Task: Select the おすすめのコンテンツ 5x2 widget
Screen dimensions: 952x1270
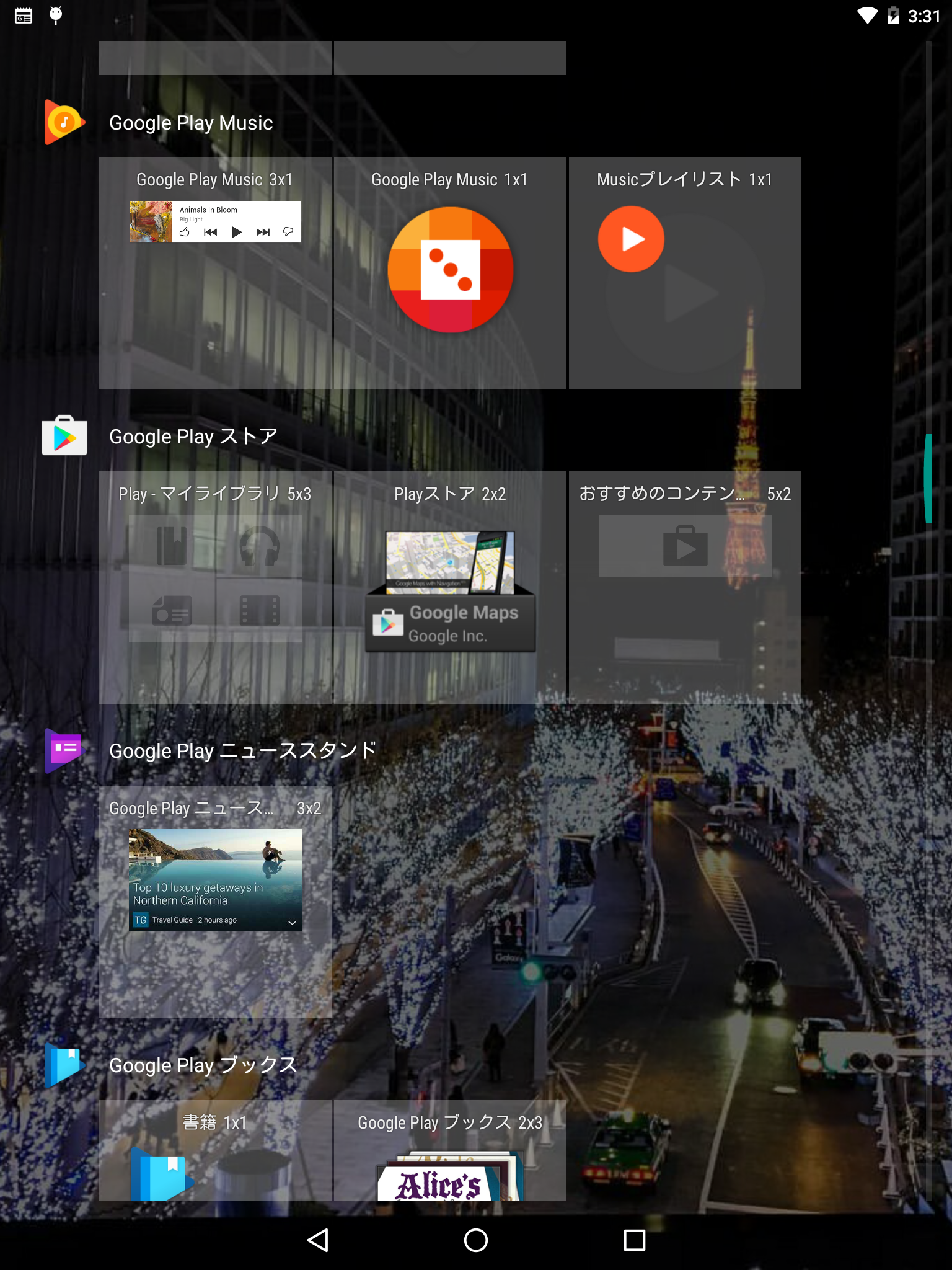Action: (685, 587)
